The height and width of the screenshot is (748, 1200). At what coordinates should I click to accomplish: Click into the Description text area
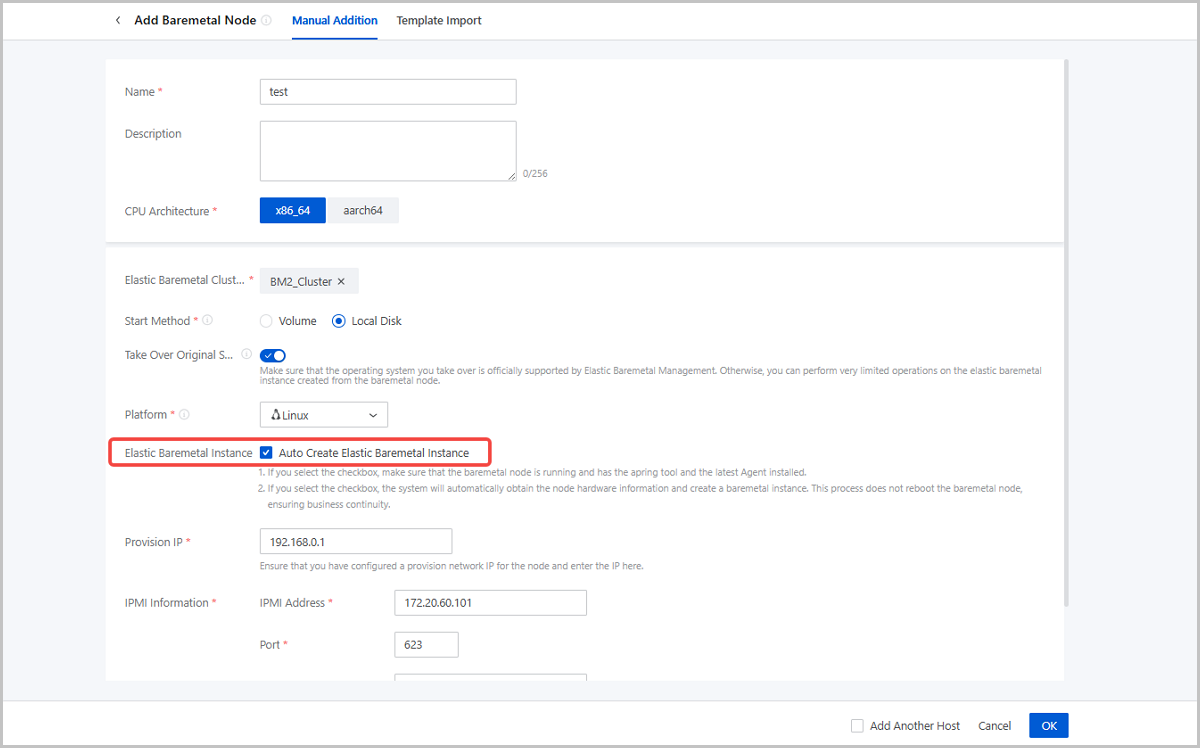click(387, 151)
